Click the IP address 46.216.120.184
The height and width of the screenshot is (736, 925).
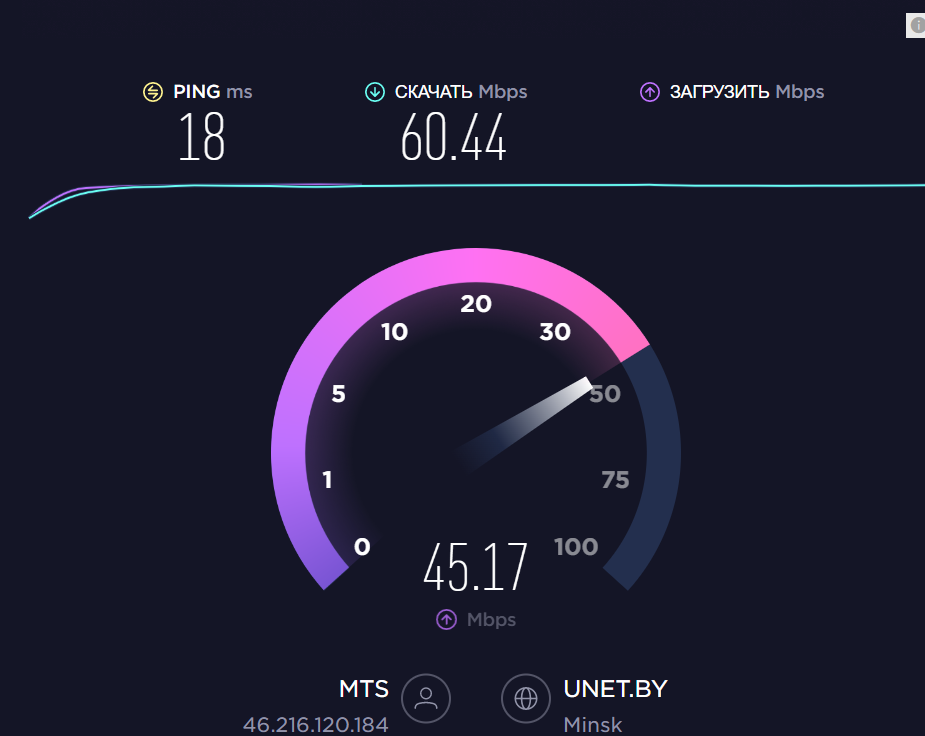point(316,725)
